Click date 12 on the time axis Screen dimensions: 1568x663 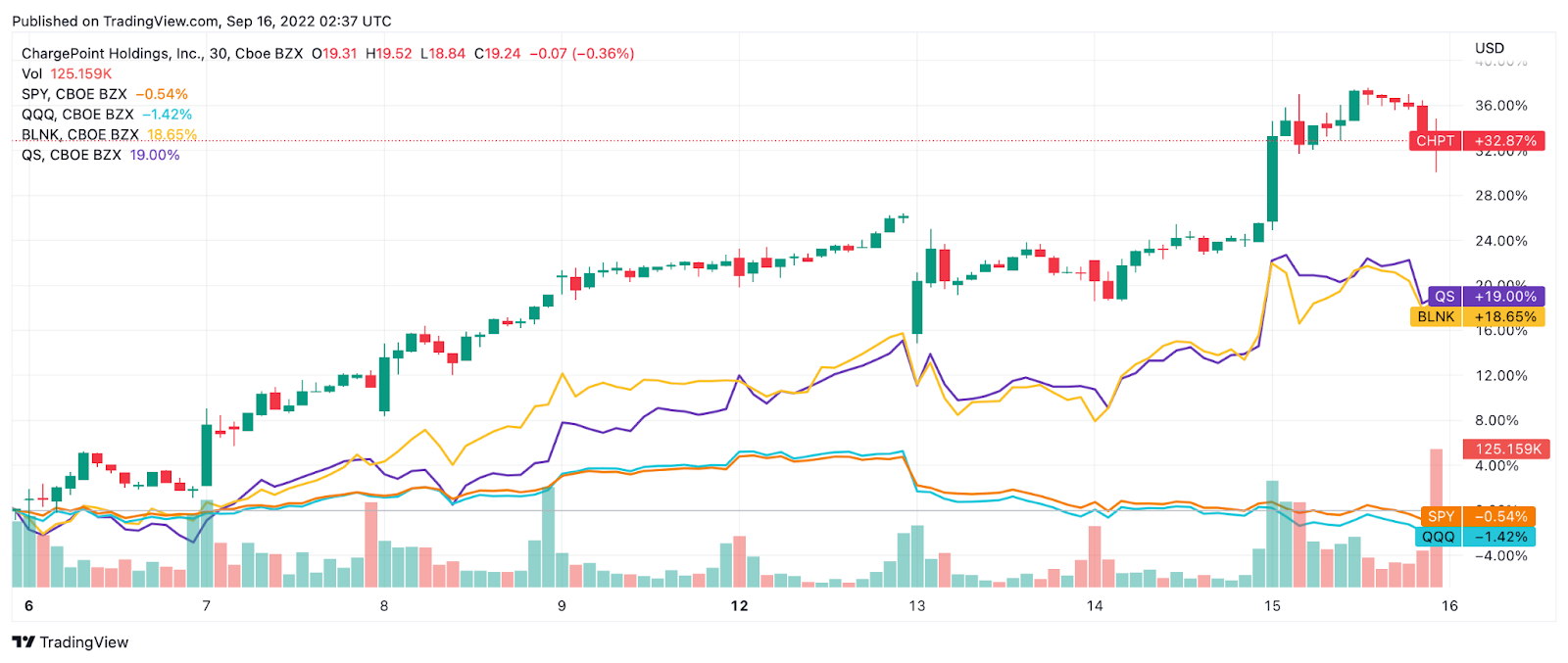coord(739,606)
